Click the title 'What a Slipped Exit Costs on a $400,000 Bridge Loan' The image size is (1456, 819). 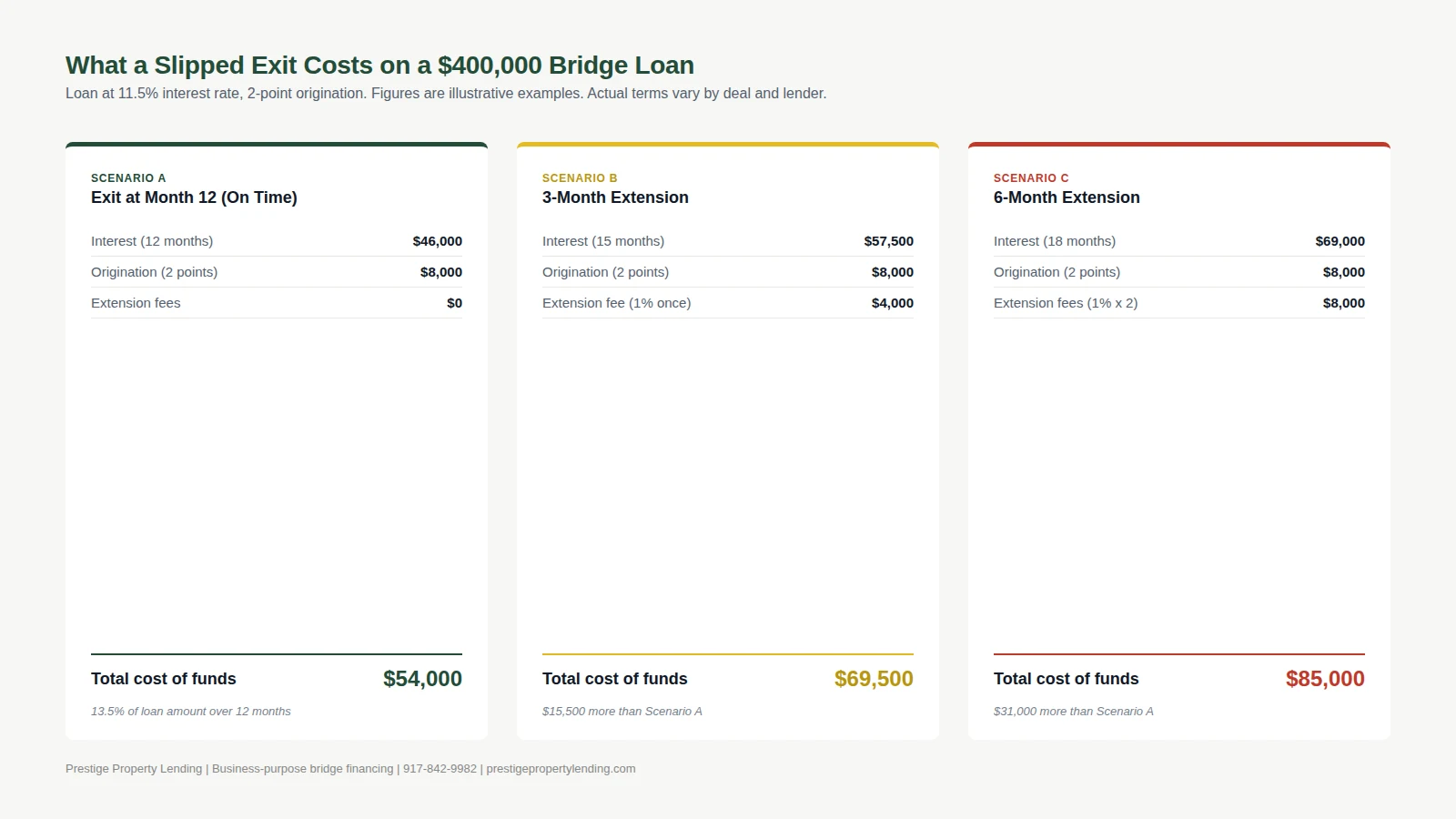[379, 66]
